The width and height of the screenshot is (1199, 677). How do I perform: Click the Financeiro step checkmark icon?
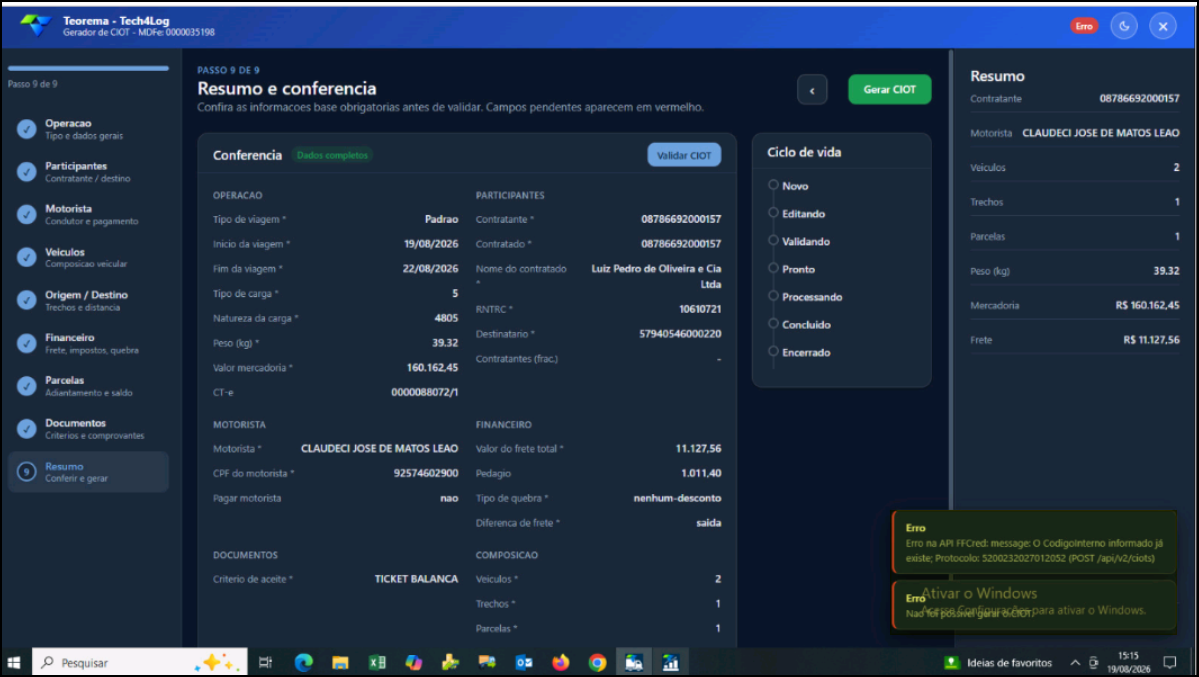click(x=27, y=343)
